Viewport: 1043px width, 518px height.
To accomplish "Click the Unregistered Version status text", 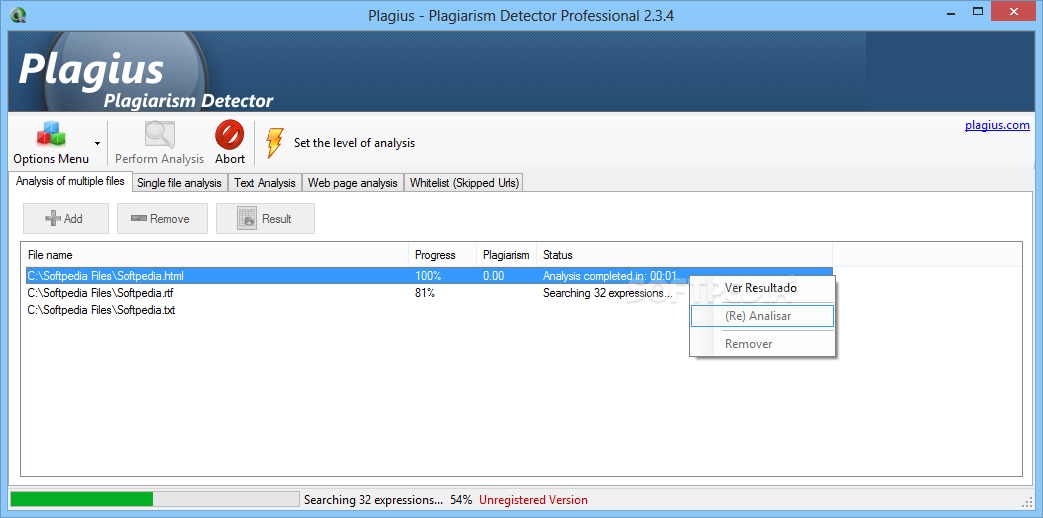I will tap(533, 500).
